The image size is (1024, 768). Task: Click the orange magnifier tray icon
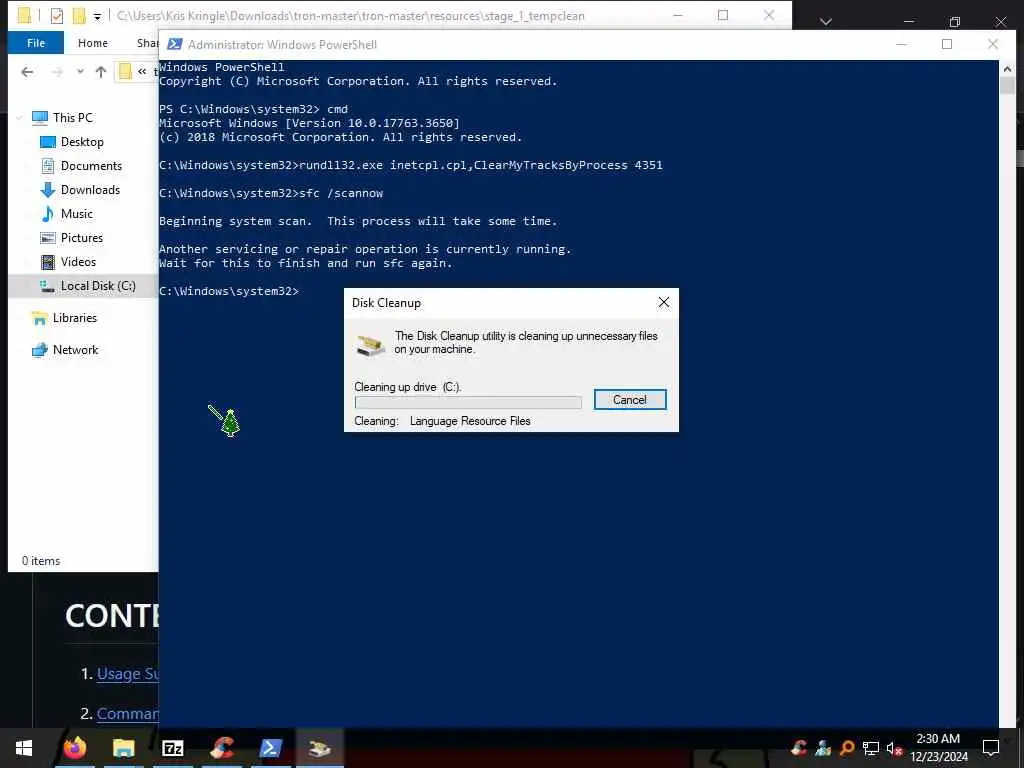pyautogui.click(x=847, y=748)
